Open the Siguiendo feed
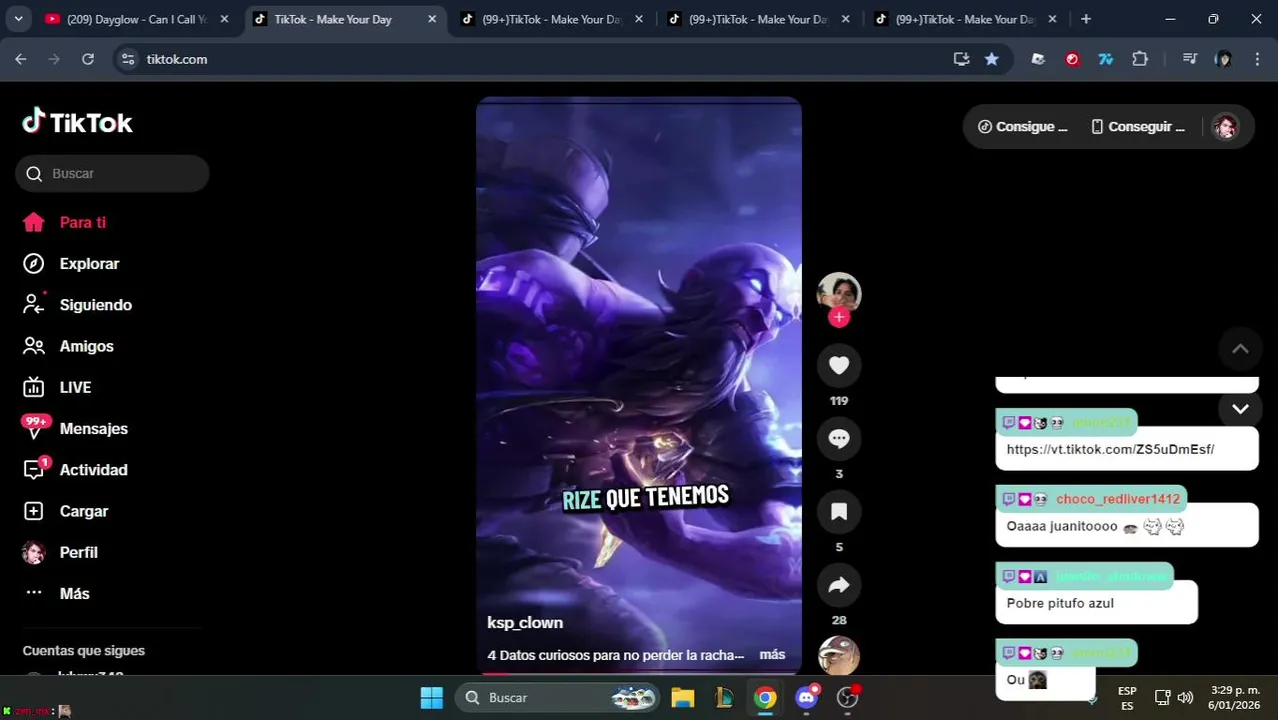The image size is (1278, 720). point(77,305)
